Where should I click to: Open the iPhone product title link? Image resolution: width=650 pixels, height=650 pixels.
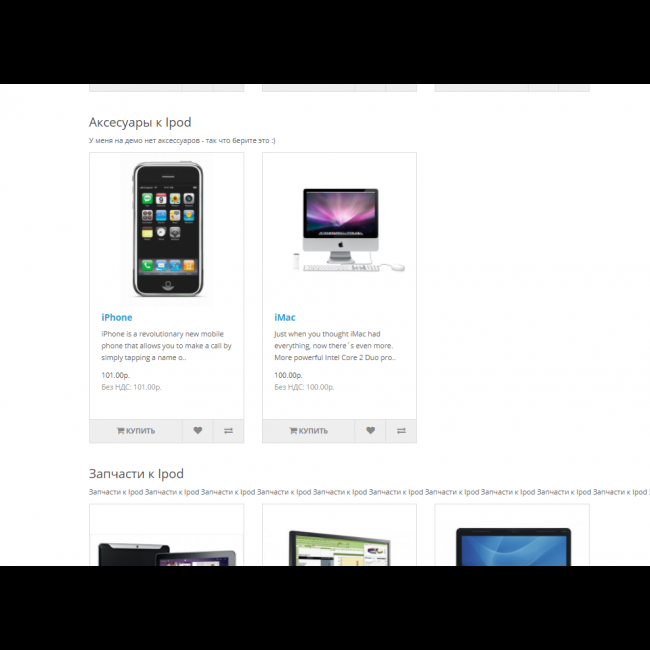(117, 318)
